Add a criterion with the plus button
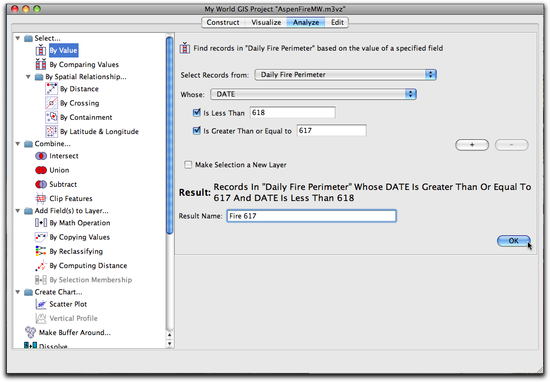The width and height of the screenshot is (550, 382). pos(472,145)
